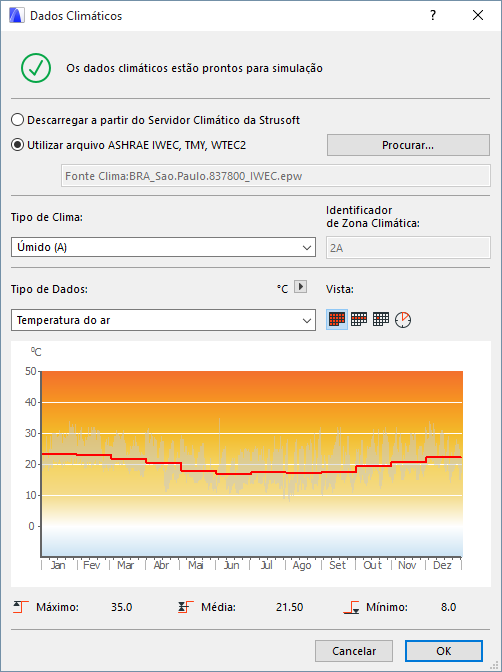Click the Fonte Clima file path field
This screenshot has height=672, width=502.
276,176
